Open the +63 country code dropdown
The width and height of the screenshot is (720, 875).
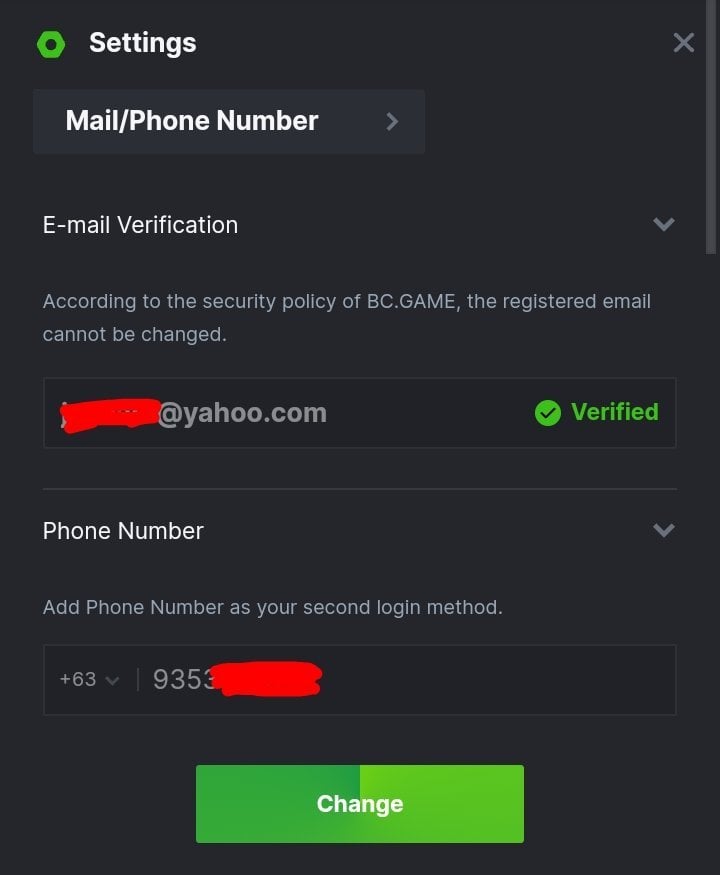point(88,680)
